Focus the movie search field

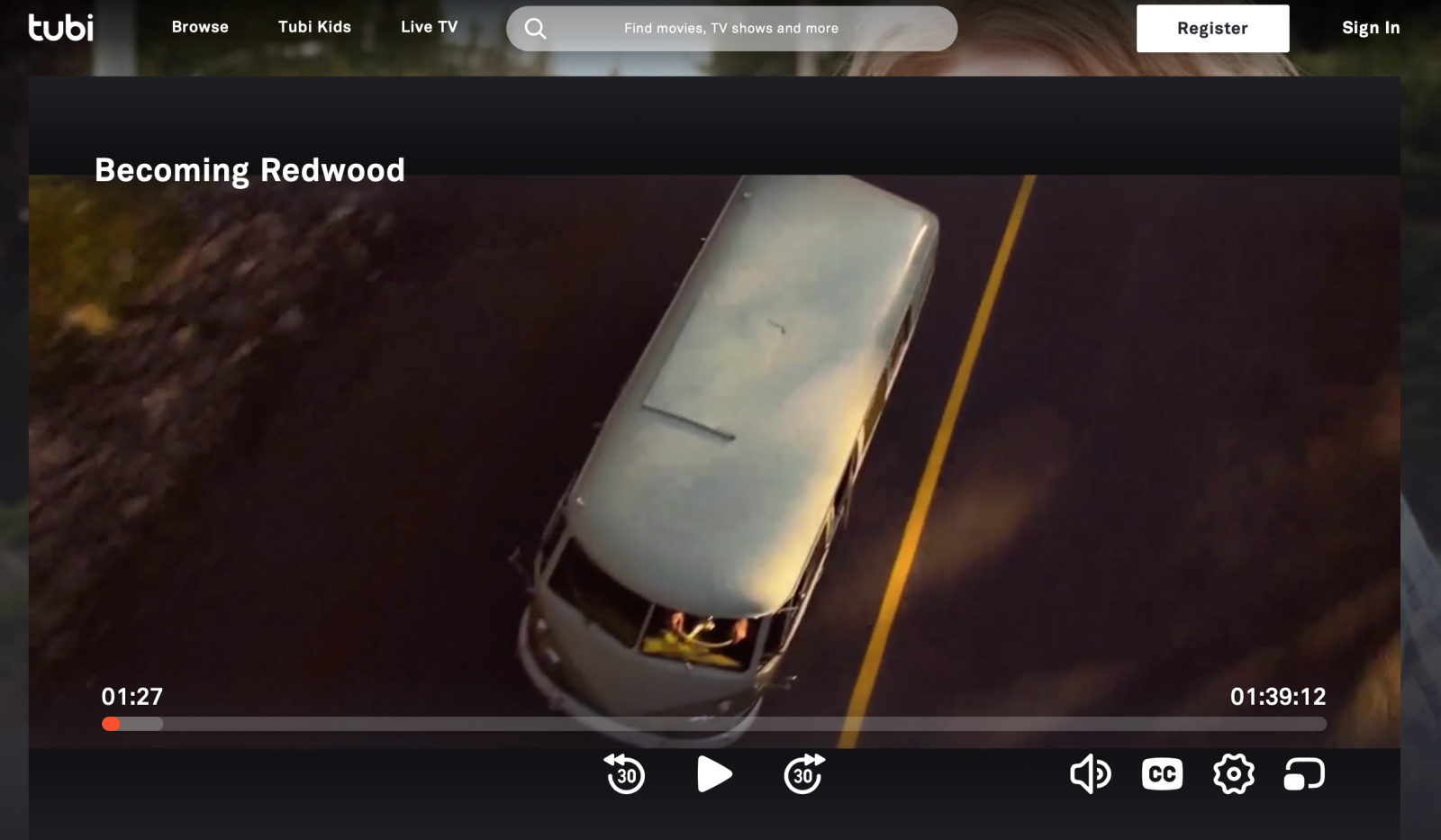730,29
